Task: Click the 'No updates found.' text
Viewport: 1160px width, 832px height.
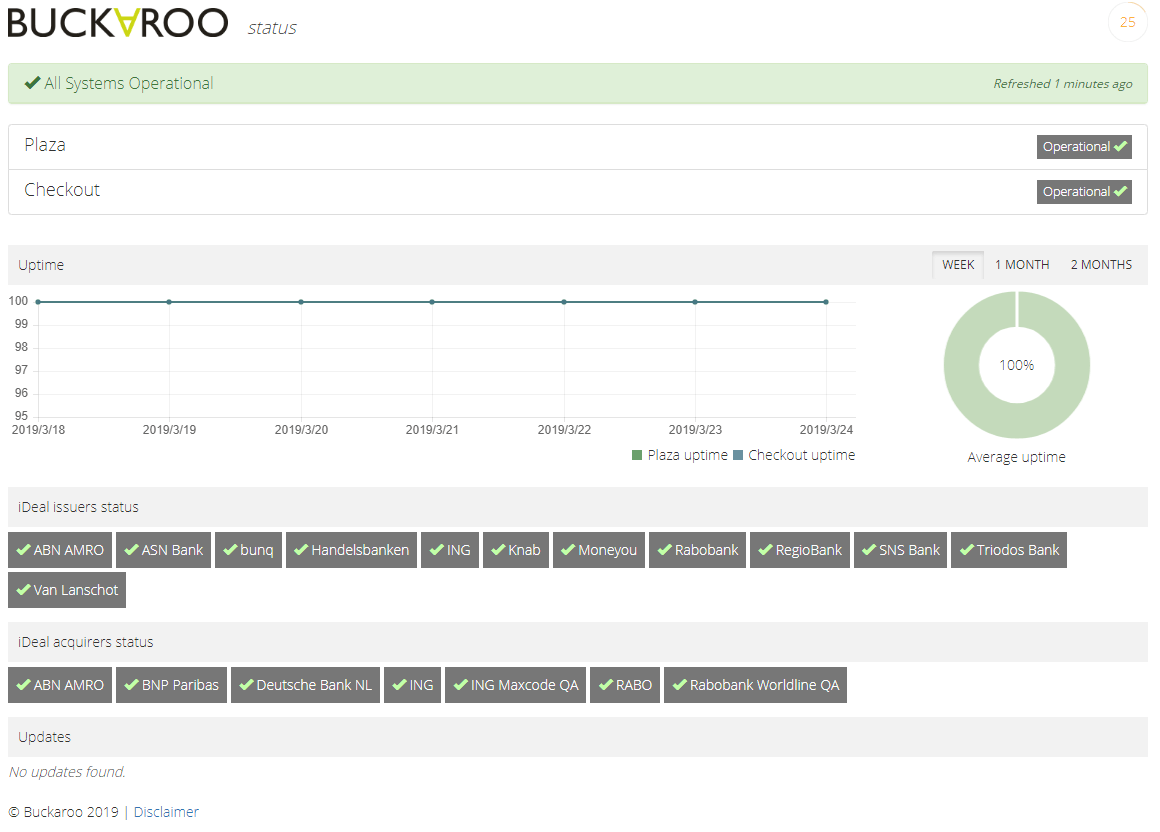Action: [x=67, y=772]
